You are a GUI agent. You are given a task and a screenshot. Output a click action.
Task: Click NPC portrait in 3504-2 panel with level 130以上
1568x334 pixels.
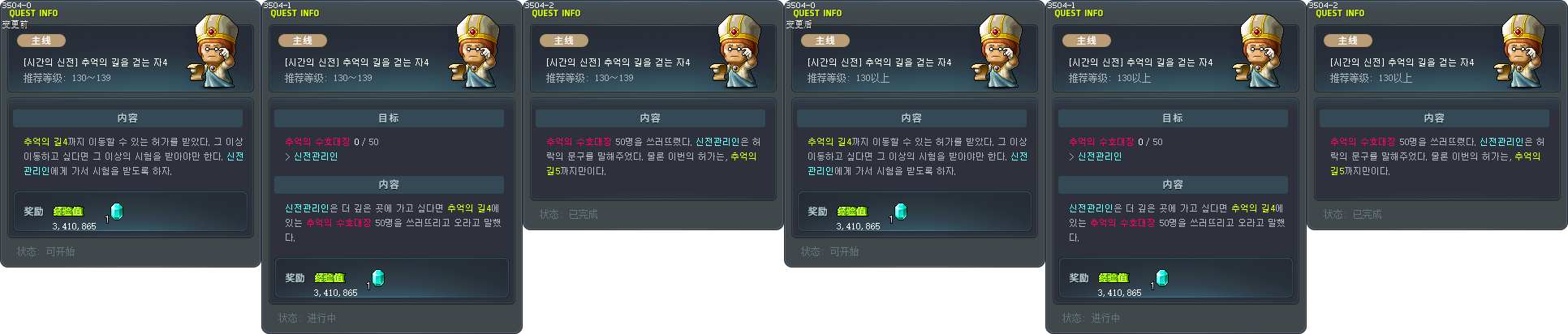coord(1523,51)
